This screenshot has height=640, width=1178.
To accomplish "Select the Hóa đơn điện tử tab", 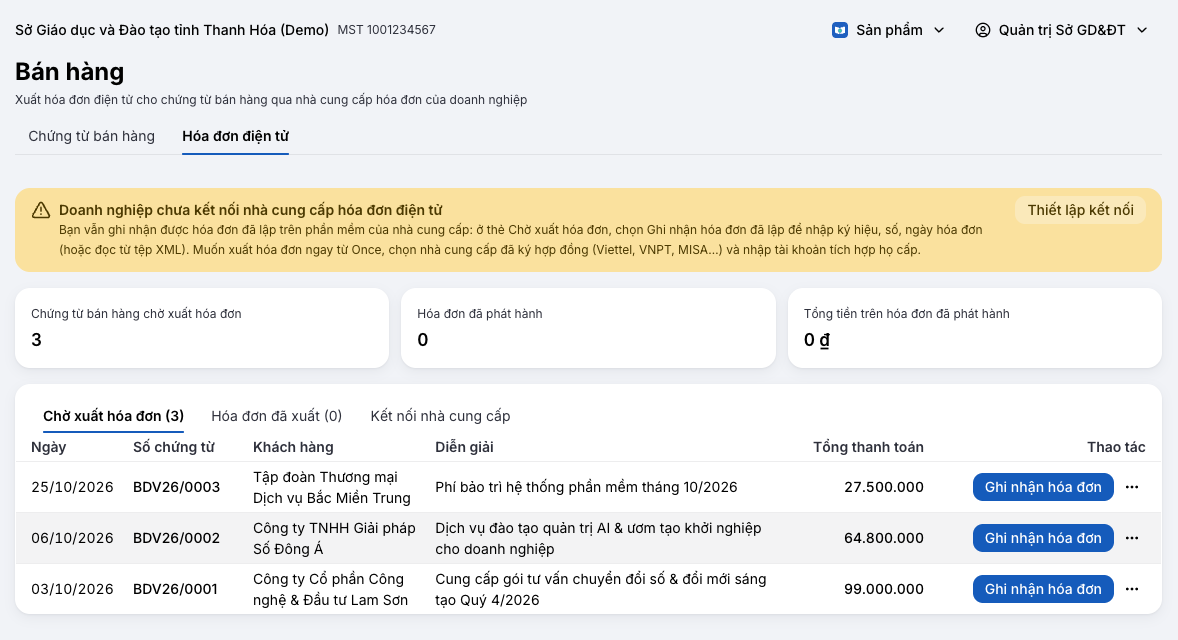I will tap(235, 136).
